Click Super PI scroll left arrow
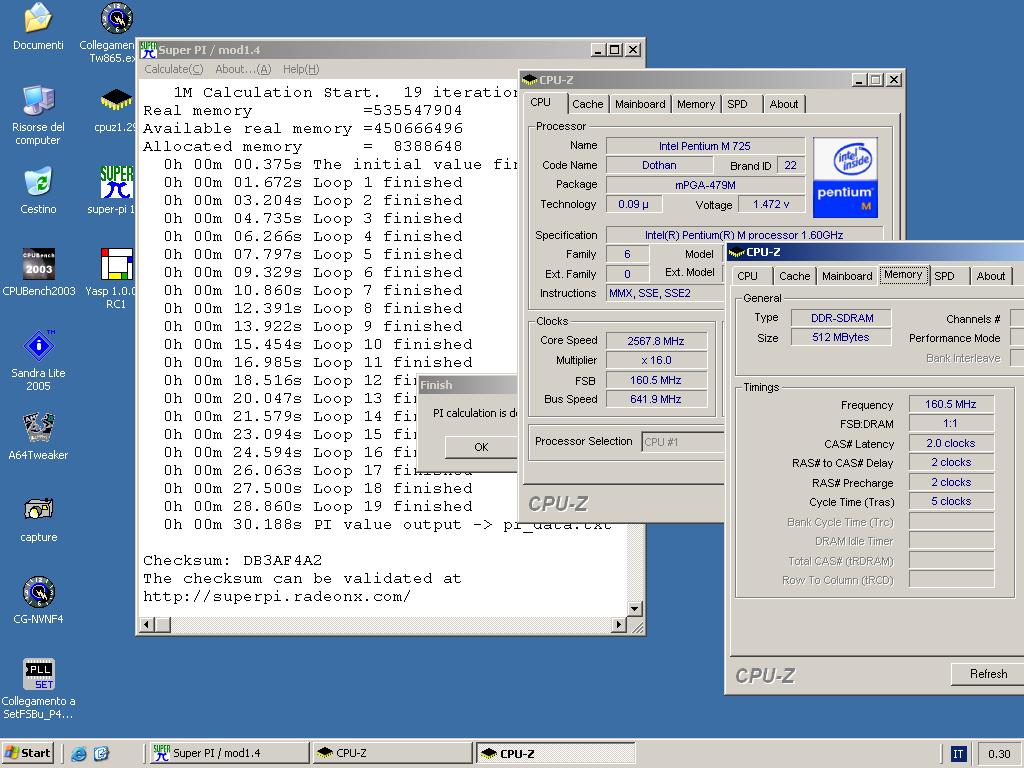The height and width of the screenshot is (768, 1024). point(147,625)
